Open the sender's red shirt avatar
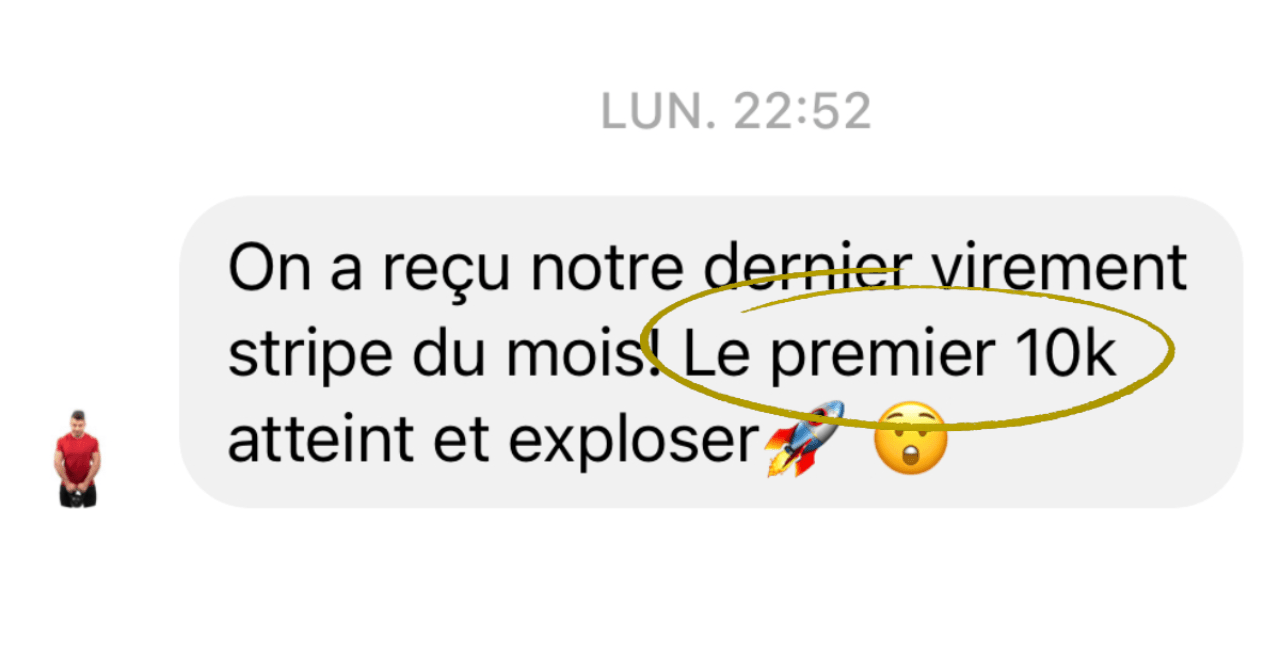The height and width of the screenshot is (668, 1280). tap(77, 458)
